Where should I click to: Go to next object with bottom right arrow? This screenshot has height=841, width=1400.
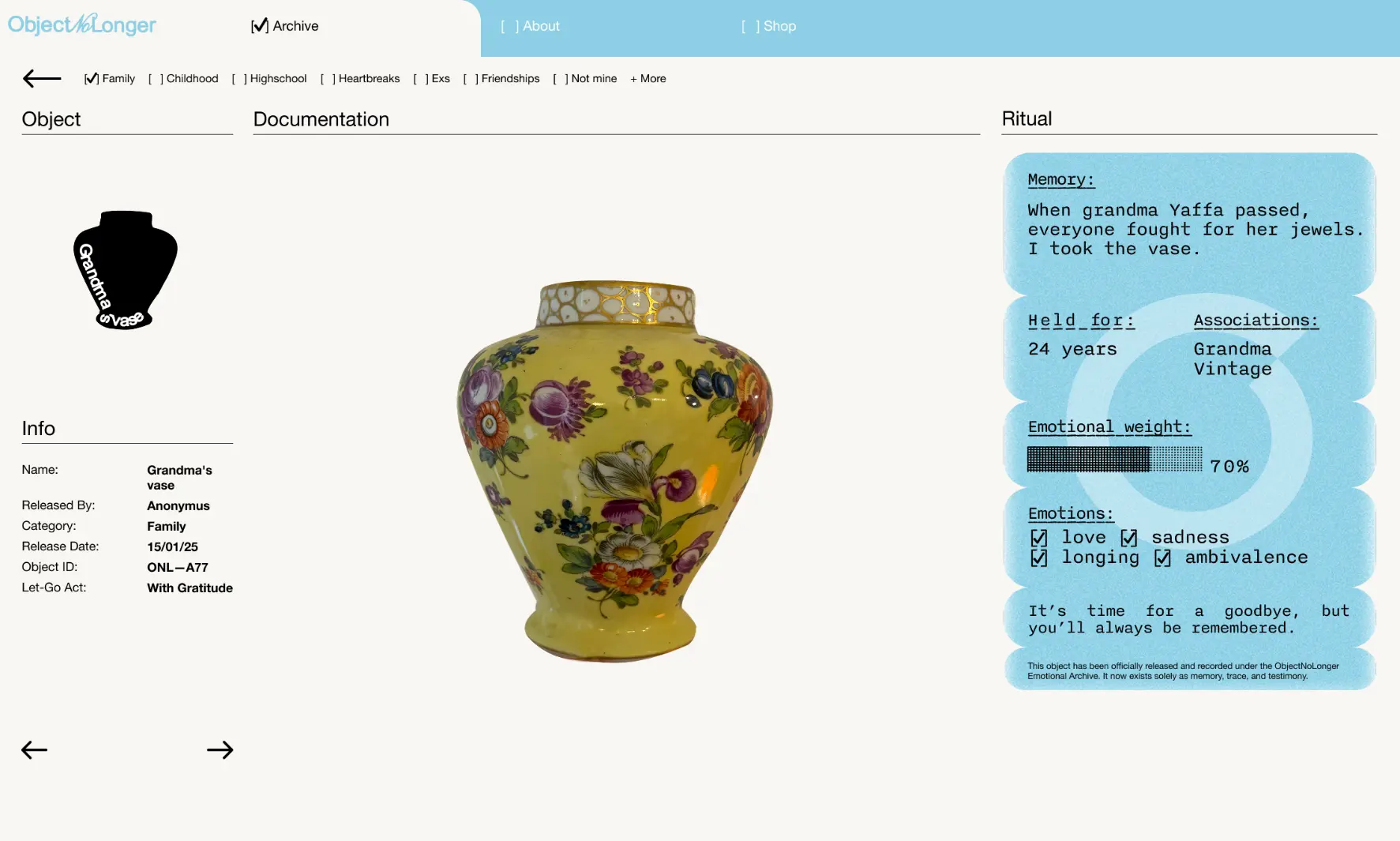pyautogui.click(x=220, y=750)
